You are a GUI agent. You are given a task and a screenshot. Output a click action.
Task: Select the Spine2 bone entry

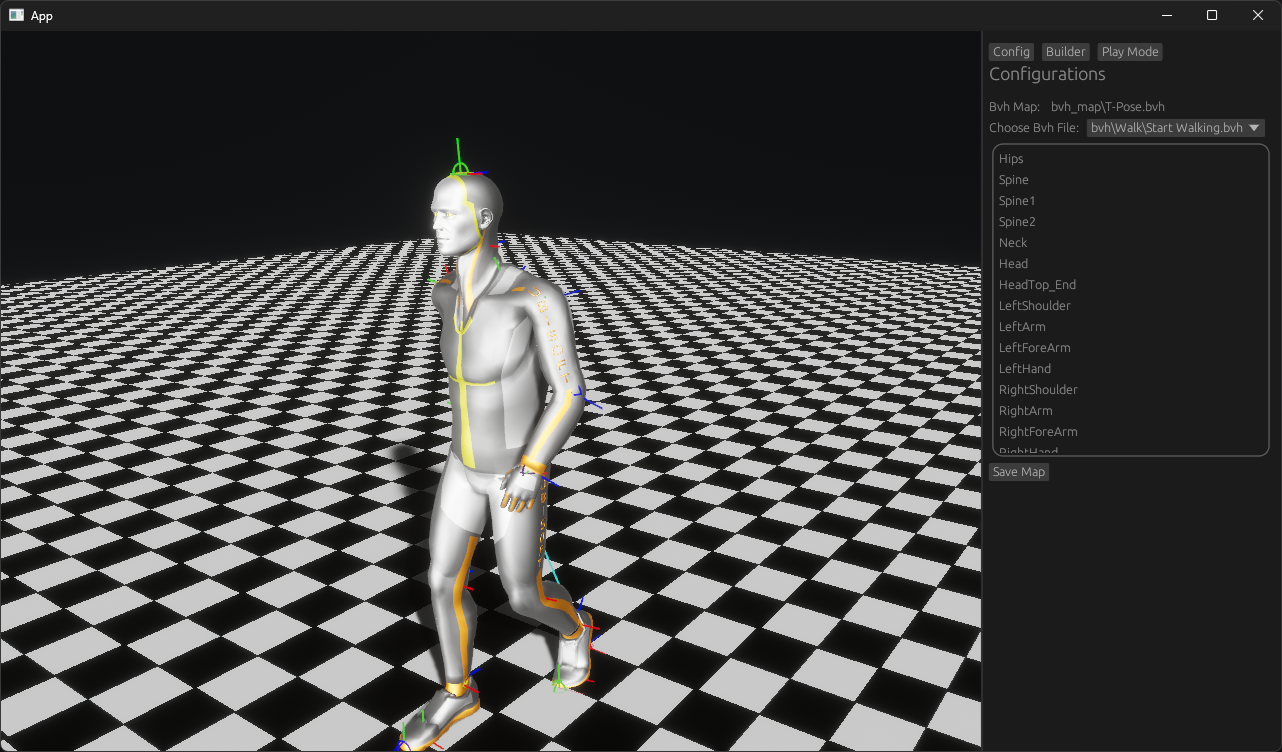[x=1017, y=222]
